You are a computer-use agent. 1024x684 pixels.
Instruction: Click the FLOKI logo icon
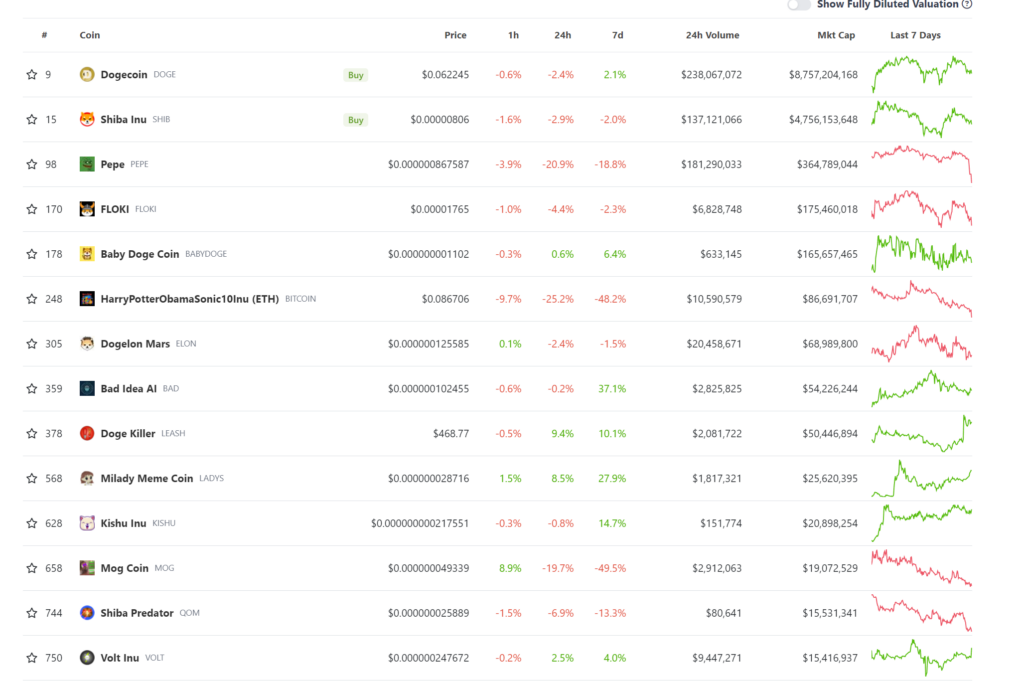[87, 209]
